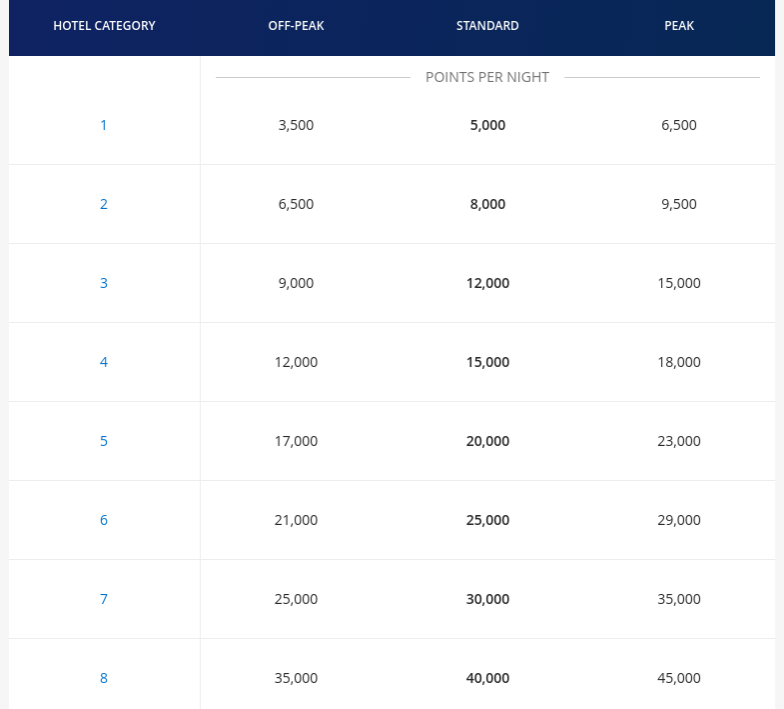Click the bold 8,000 standard points value

487,204
